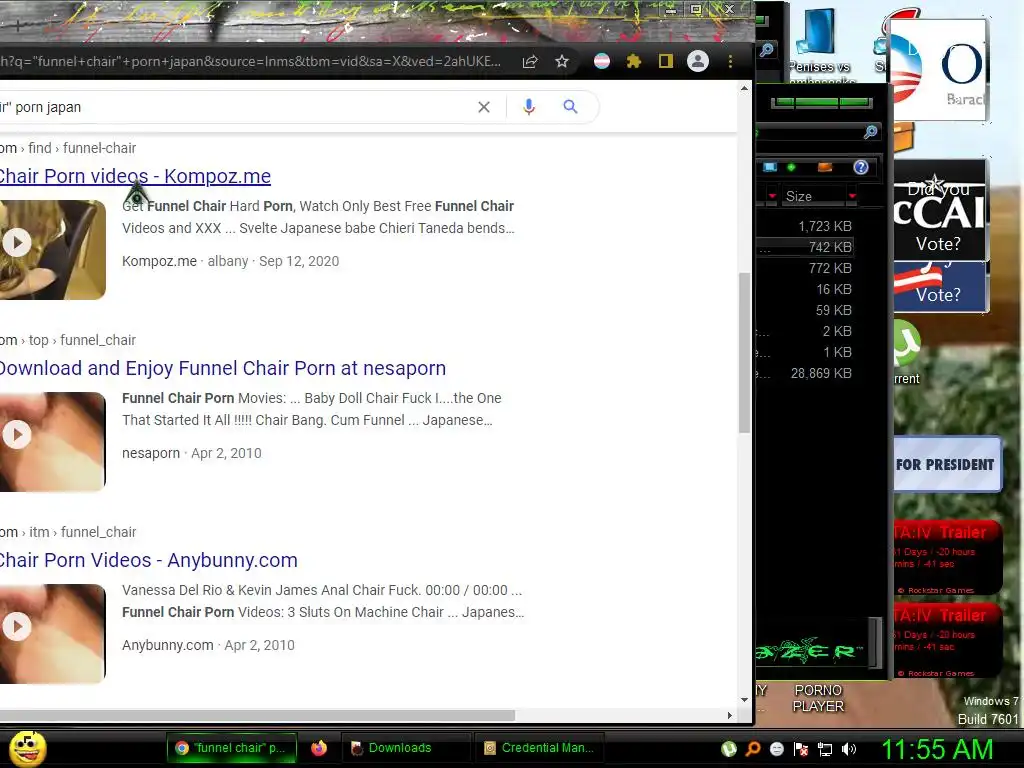Start voice search with the microphone icon
The image size is (1024, 768).
(x=529, y=107)
